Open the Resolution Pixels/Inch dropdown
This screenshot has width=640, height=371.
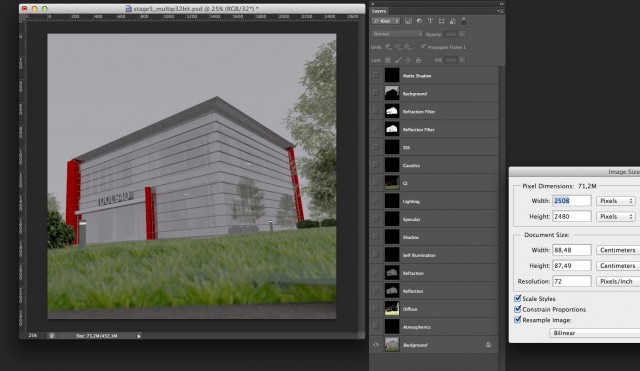(x=618, y=281)
